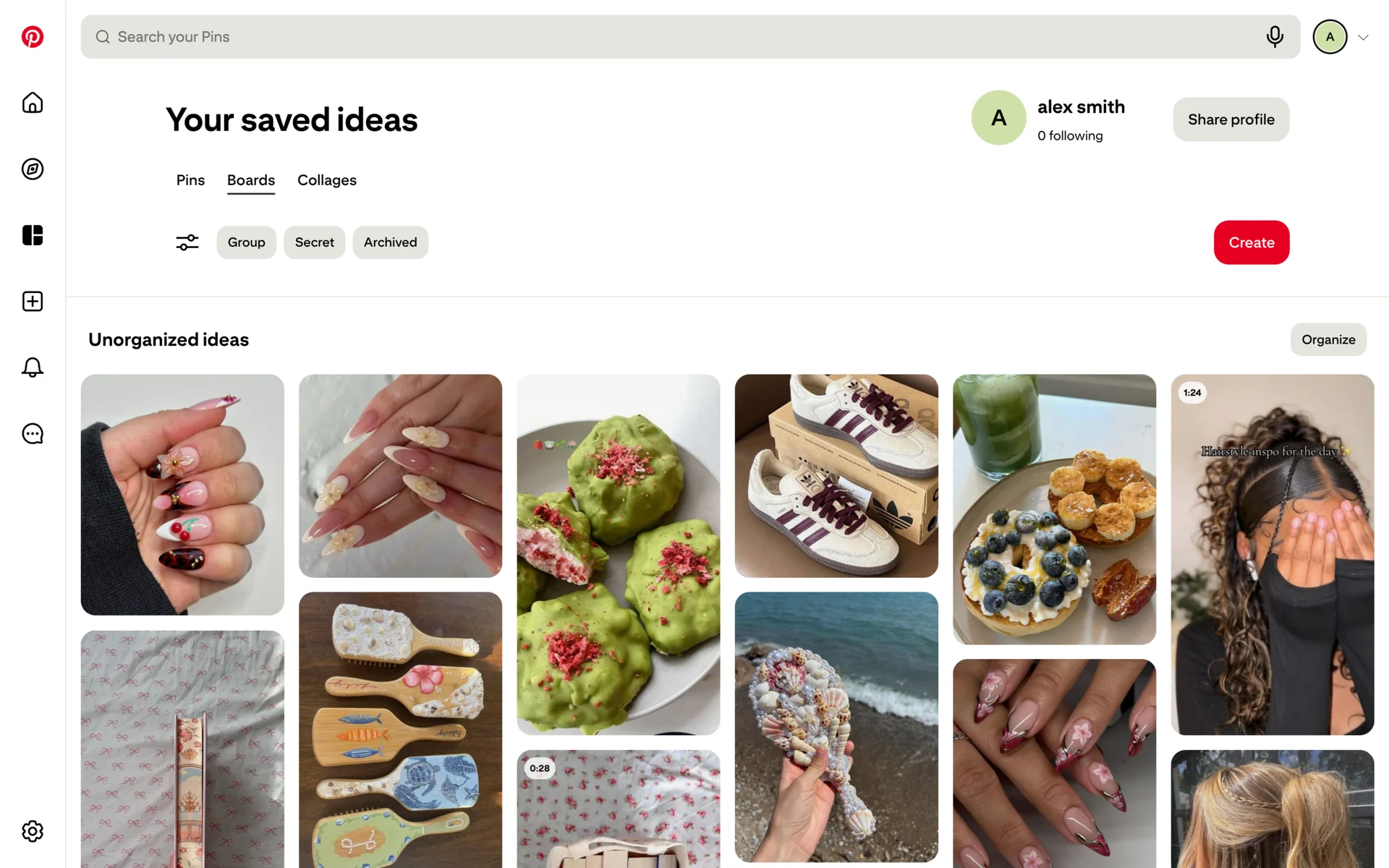The height and width of the screenshot is (868, 1389).
Task: Switch to the Pins tab
Action: [190, 180]
